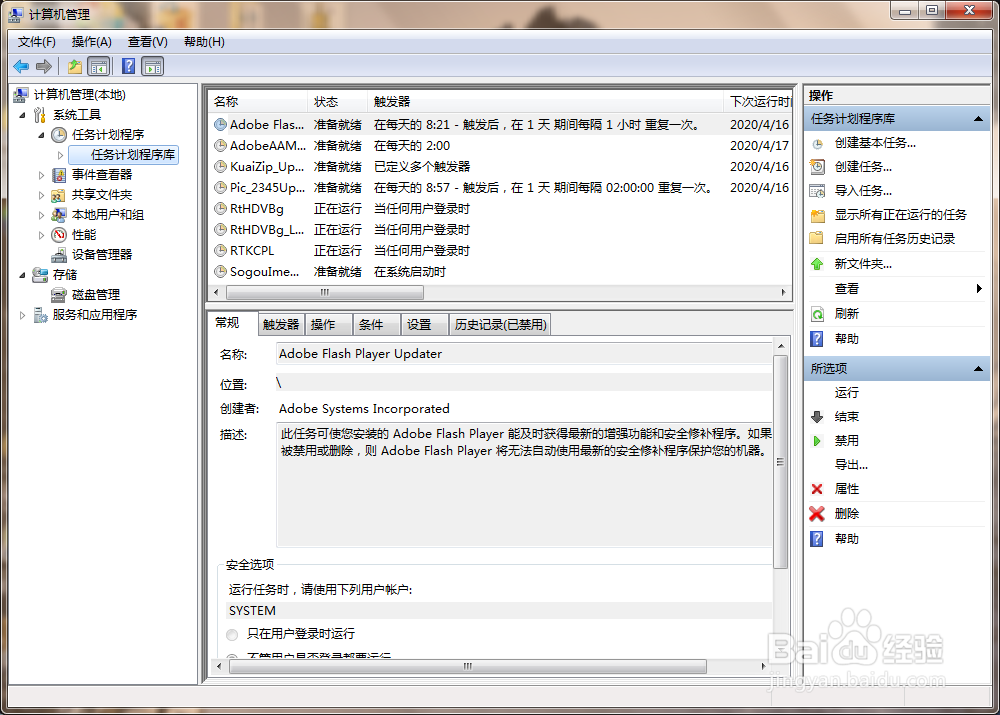This screenshot has width=1000, height=715.
Task: Expand the 共享文件夹 tree node
Action: point(41,195)
